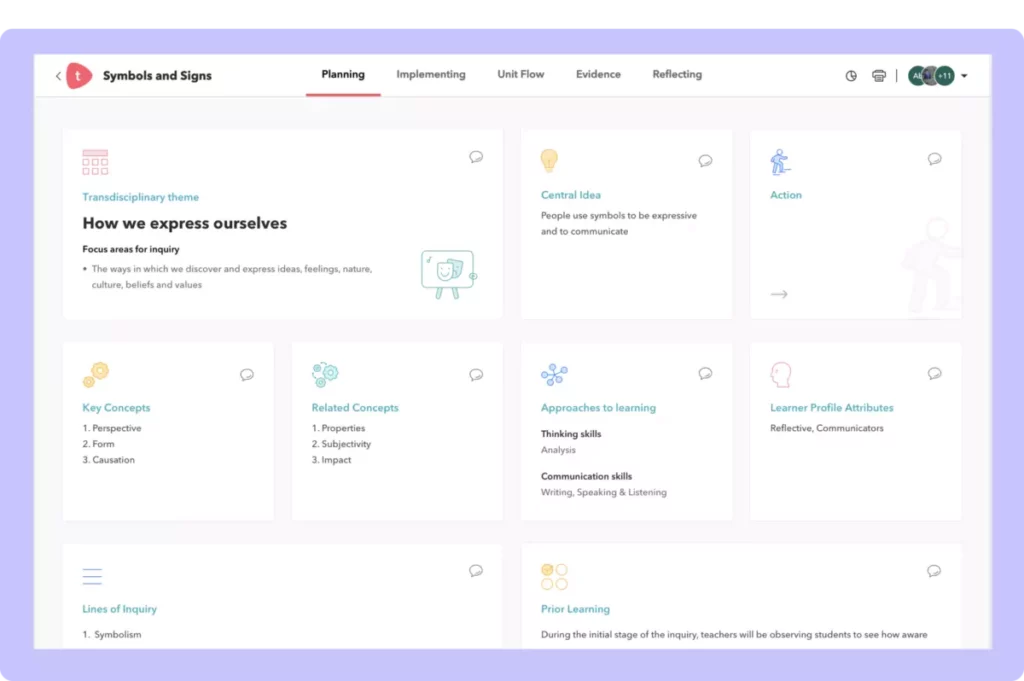
Task: Expand the collaborators dropdown arrow
Action: [964, 76]
